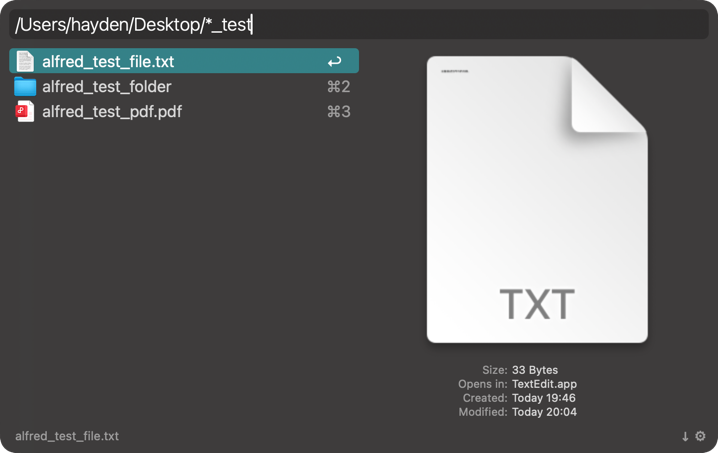
Task: Click the ⌘2 shortcut label
Action: (338, 87)
